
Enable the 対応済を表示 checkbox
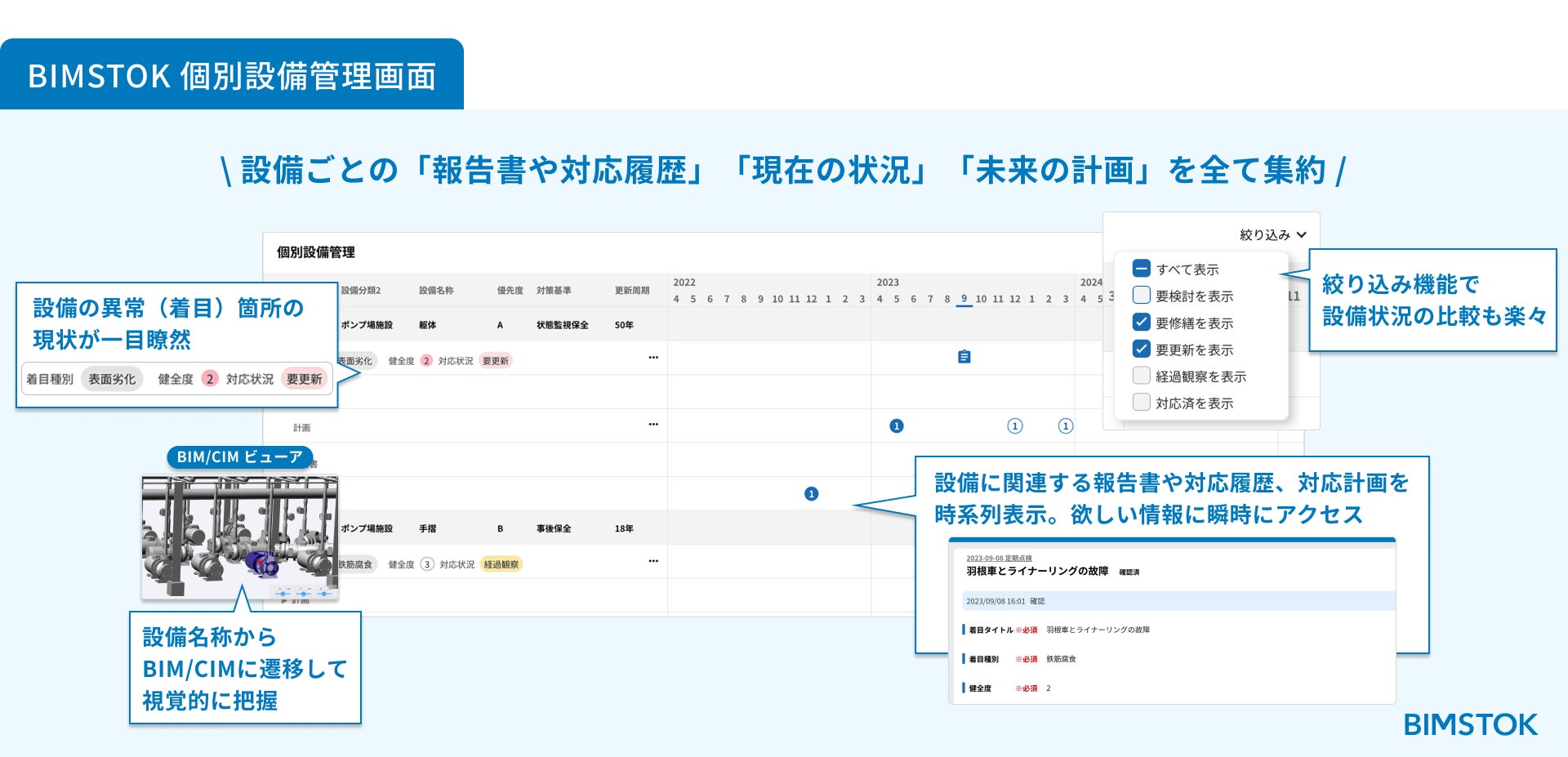pos(1142,402)
